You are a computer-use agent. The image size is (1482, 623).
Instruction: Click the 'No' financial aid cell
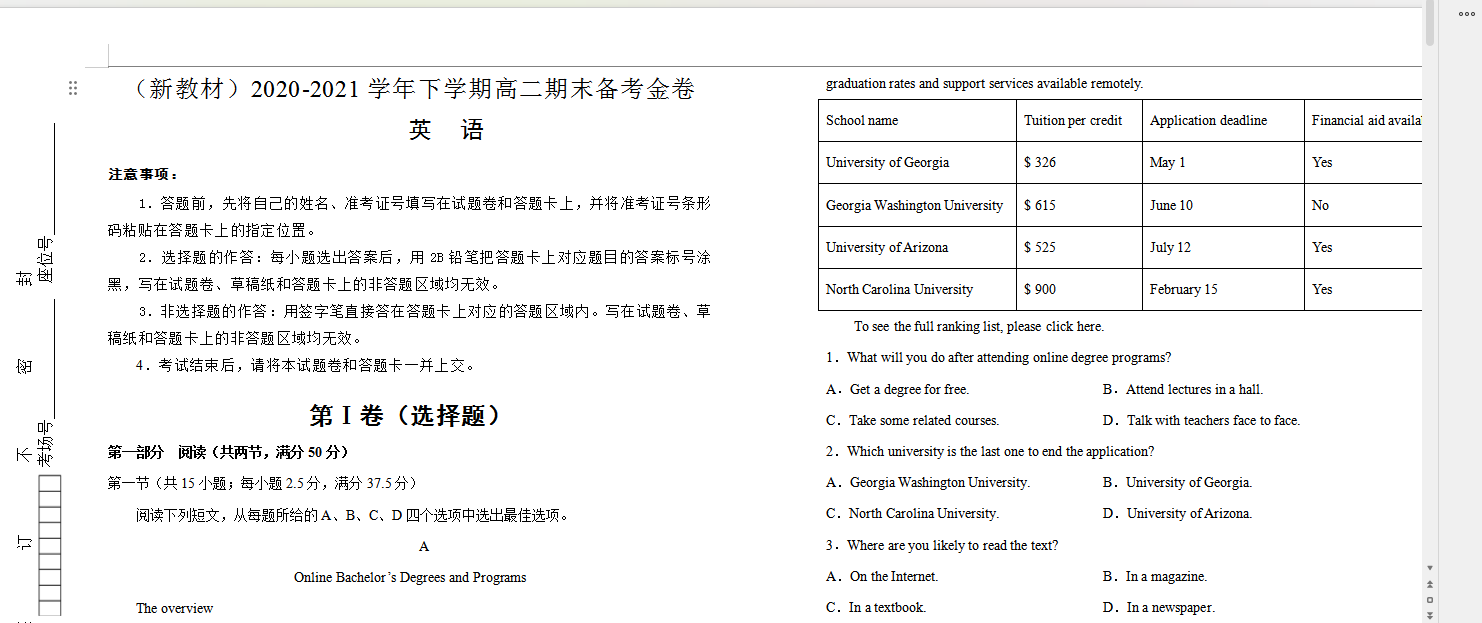point(1363,205)
